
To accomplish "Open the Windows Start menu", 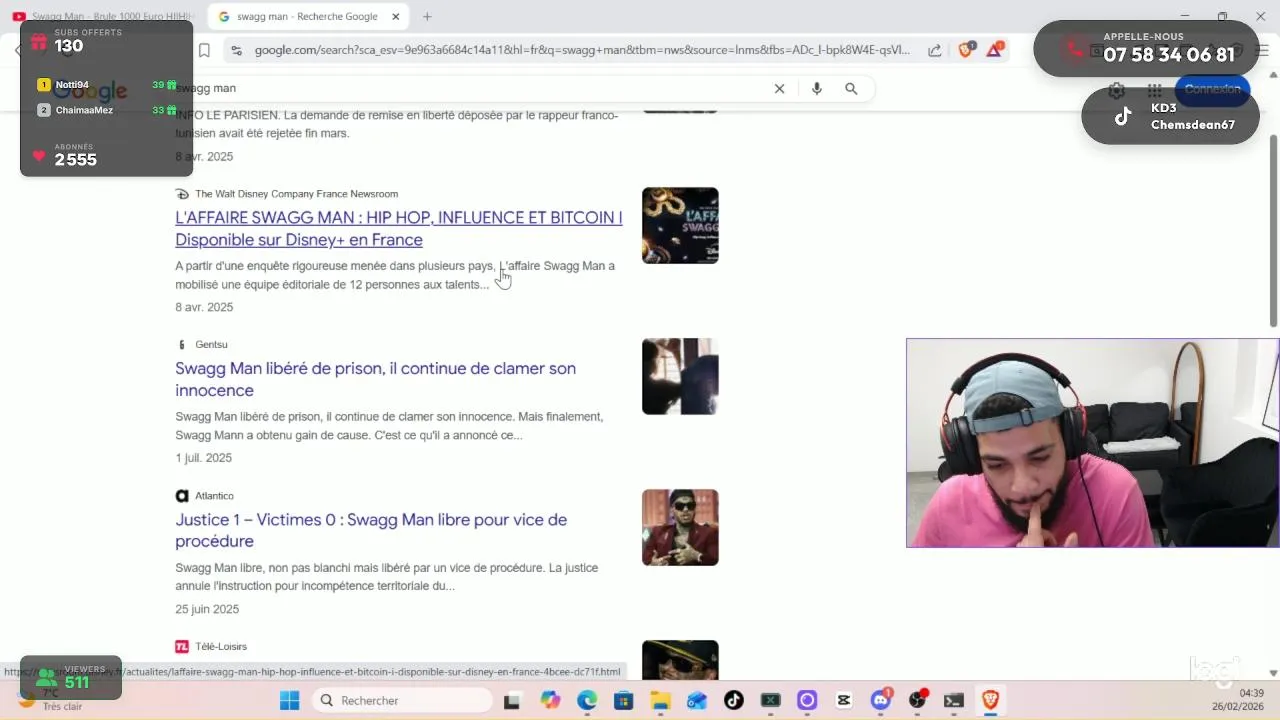I will point(289,700).
